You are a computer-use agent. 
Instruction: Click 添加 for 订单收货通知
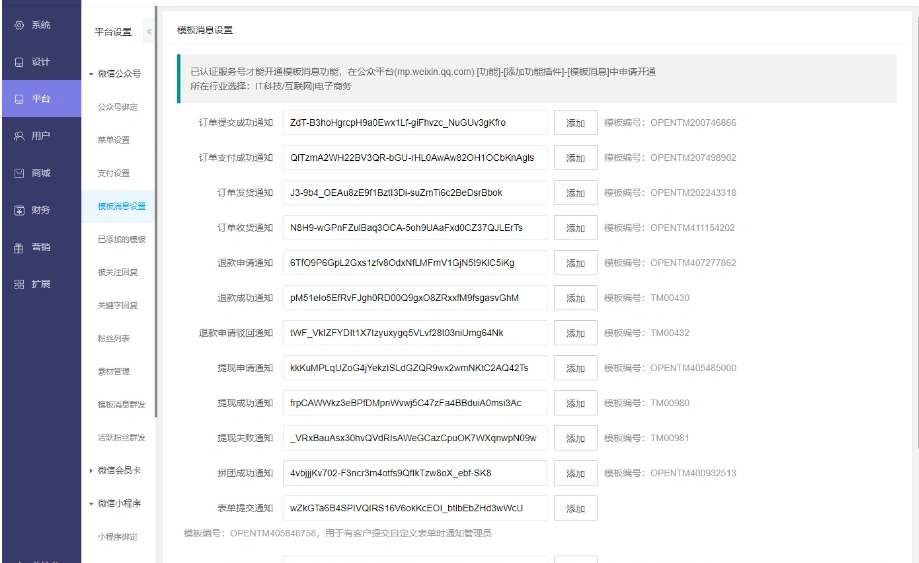click(576, 228)
